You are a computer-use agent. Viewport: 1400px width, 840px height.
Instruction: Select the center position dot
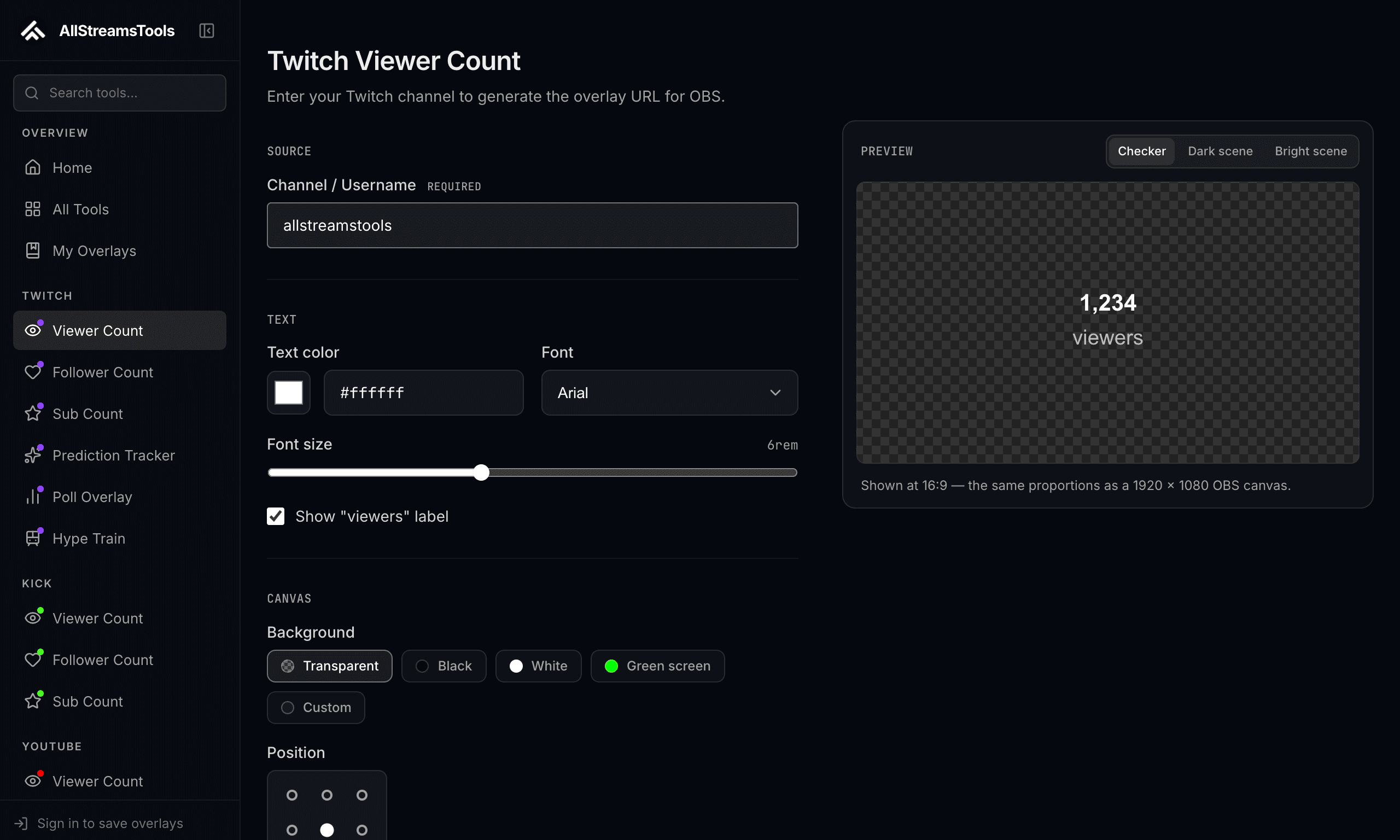327,830
